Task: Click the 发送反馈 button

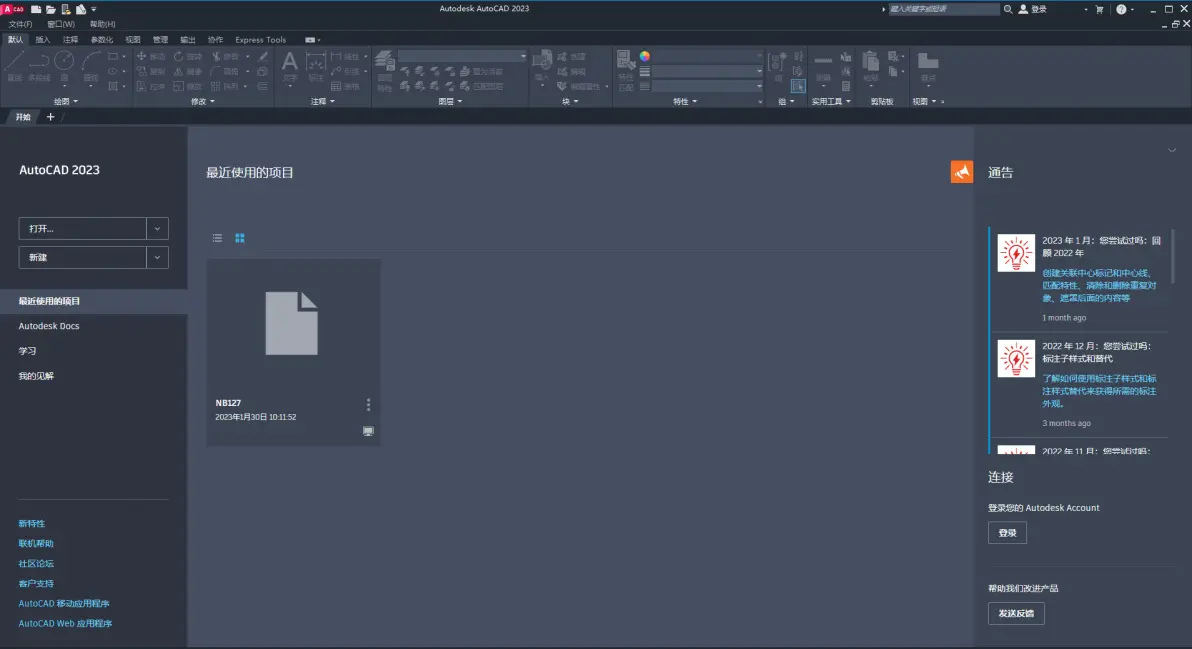Action: pos(1016,613)
